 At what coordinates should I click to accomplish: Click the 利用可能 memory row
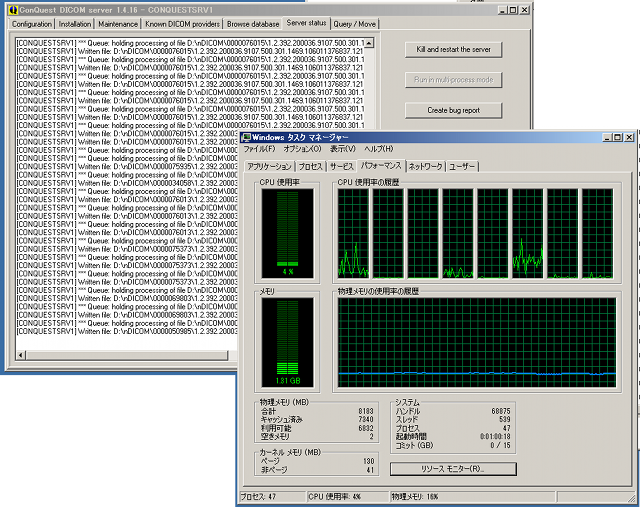click(x=317, y=428)
